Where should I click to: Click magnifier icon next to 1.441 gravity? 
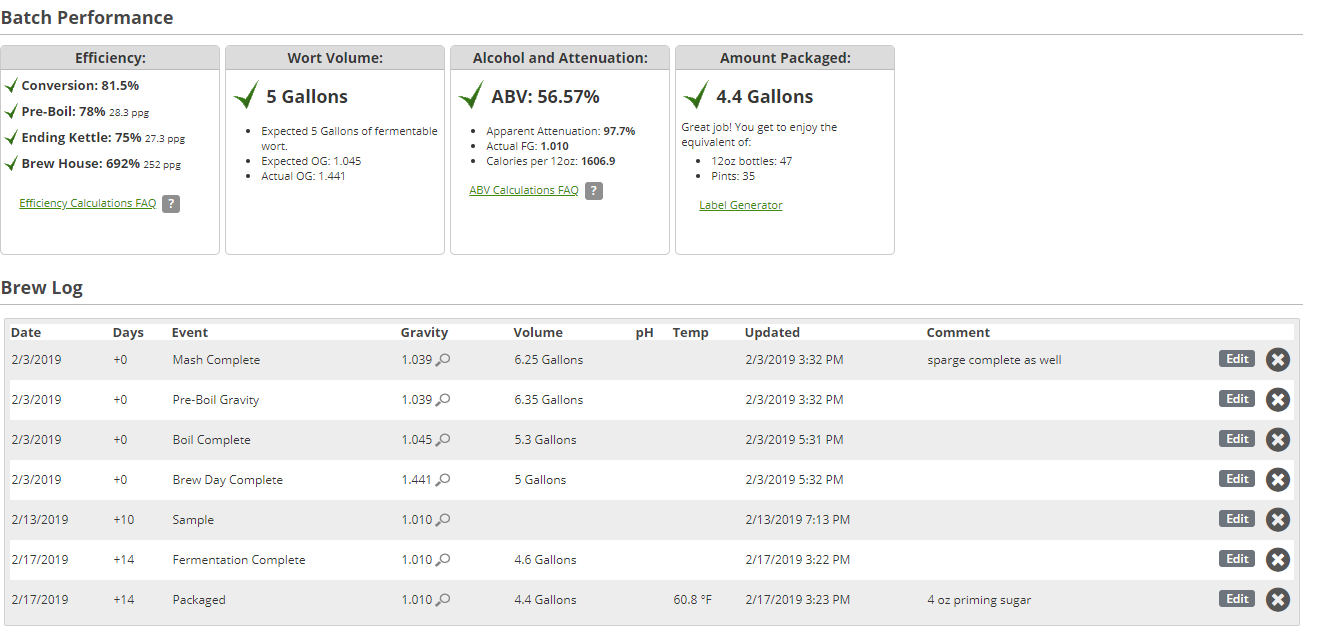[443, 480]
